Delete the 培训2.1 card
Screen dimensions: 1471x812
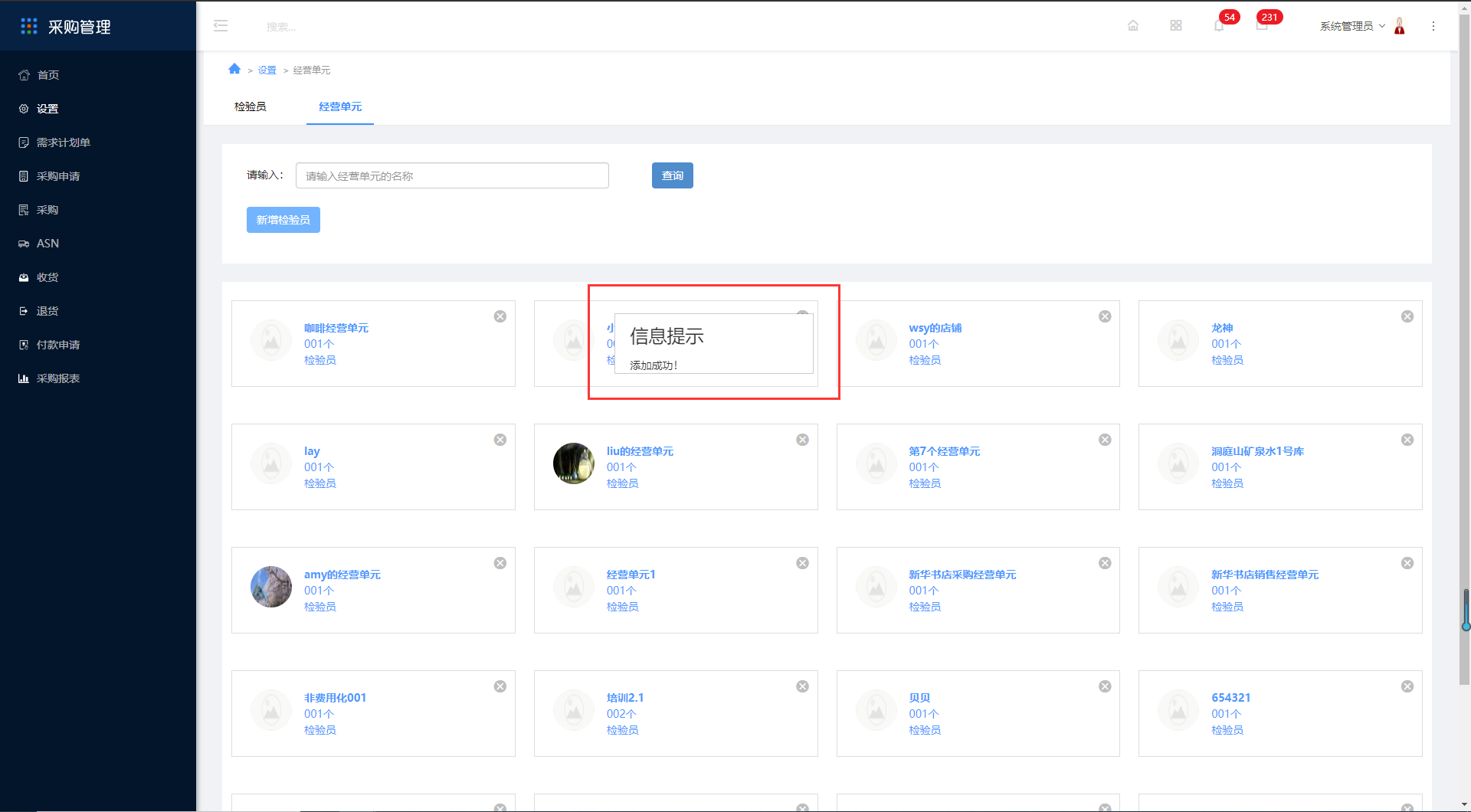point(802,686)
